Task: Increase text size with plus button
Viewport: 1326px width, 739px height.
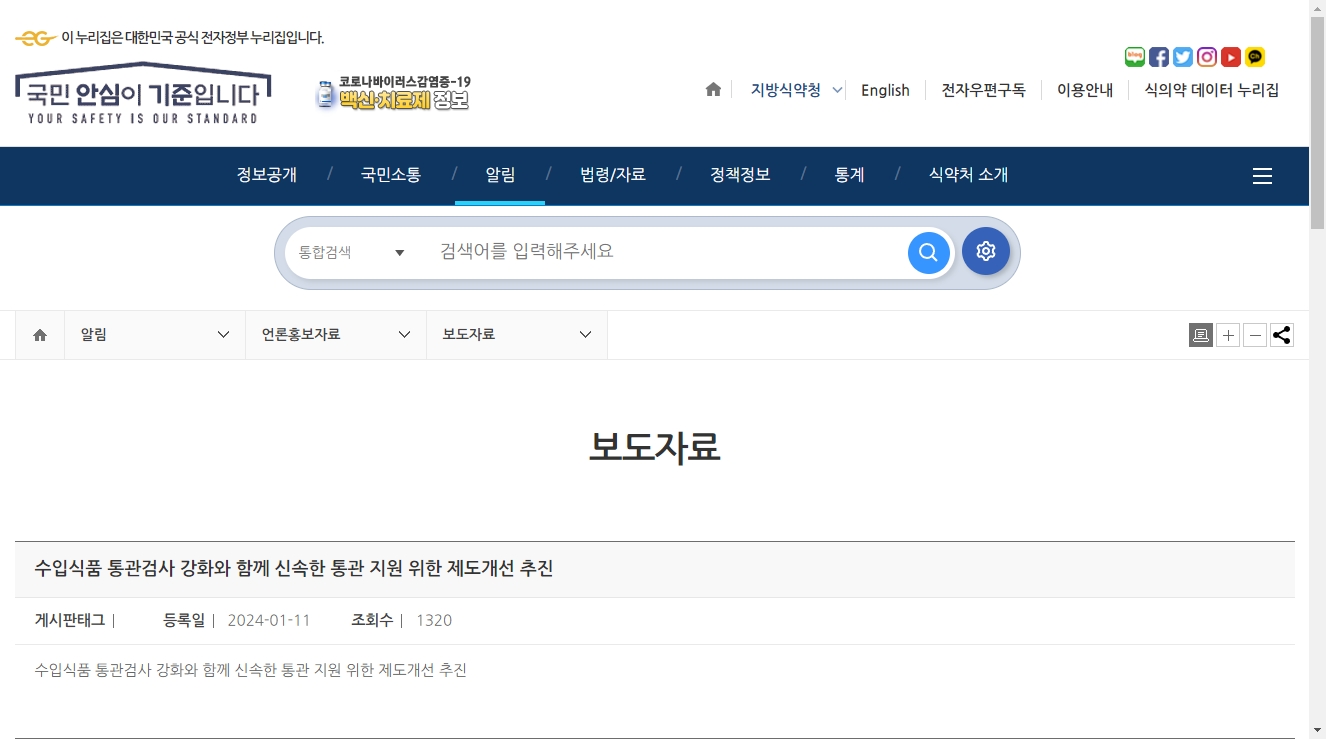Action: 1228,335
